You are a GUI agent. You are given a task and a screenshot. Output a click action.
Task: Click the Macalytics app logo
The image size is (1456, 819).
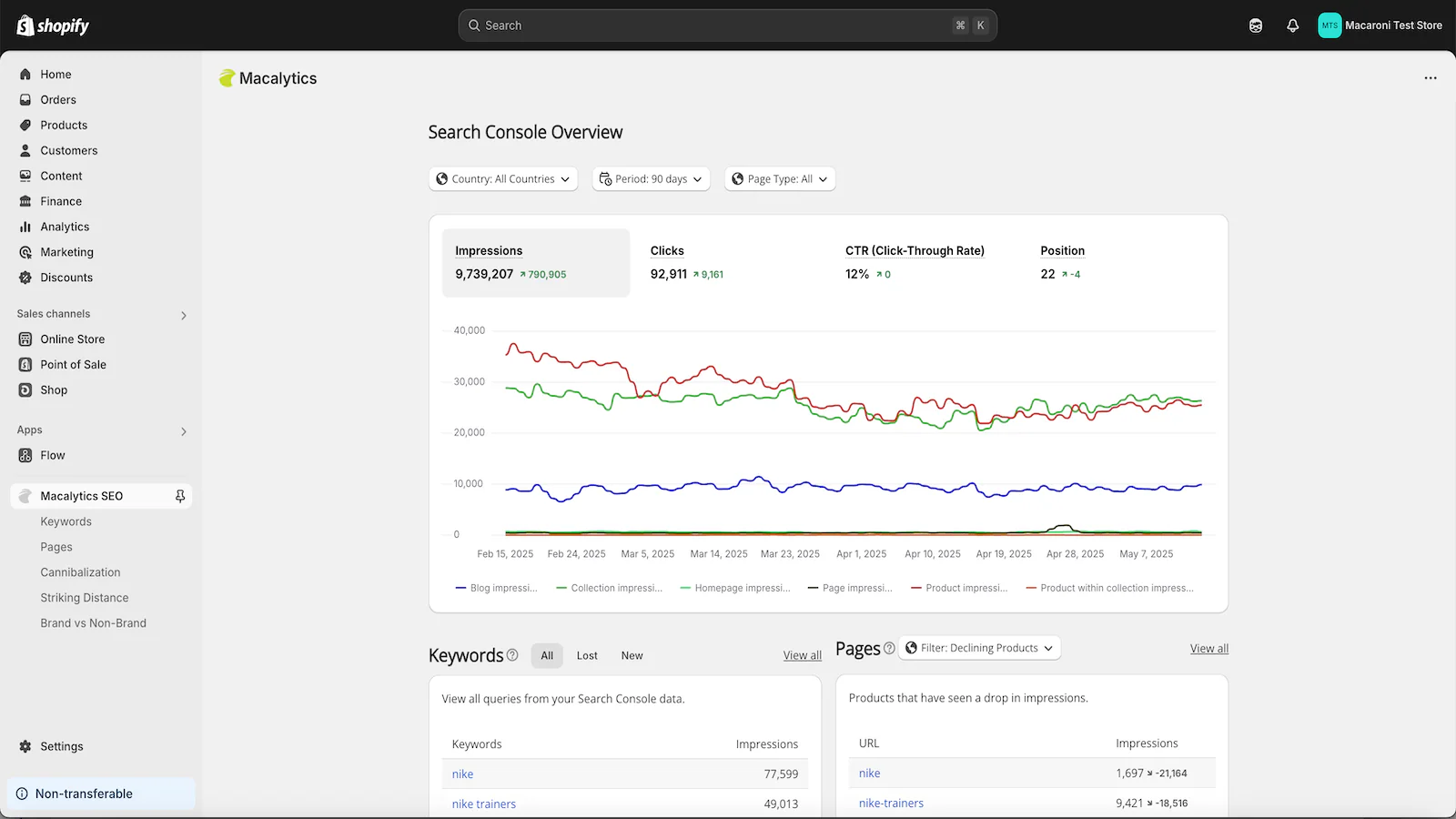click(227, 78)
